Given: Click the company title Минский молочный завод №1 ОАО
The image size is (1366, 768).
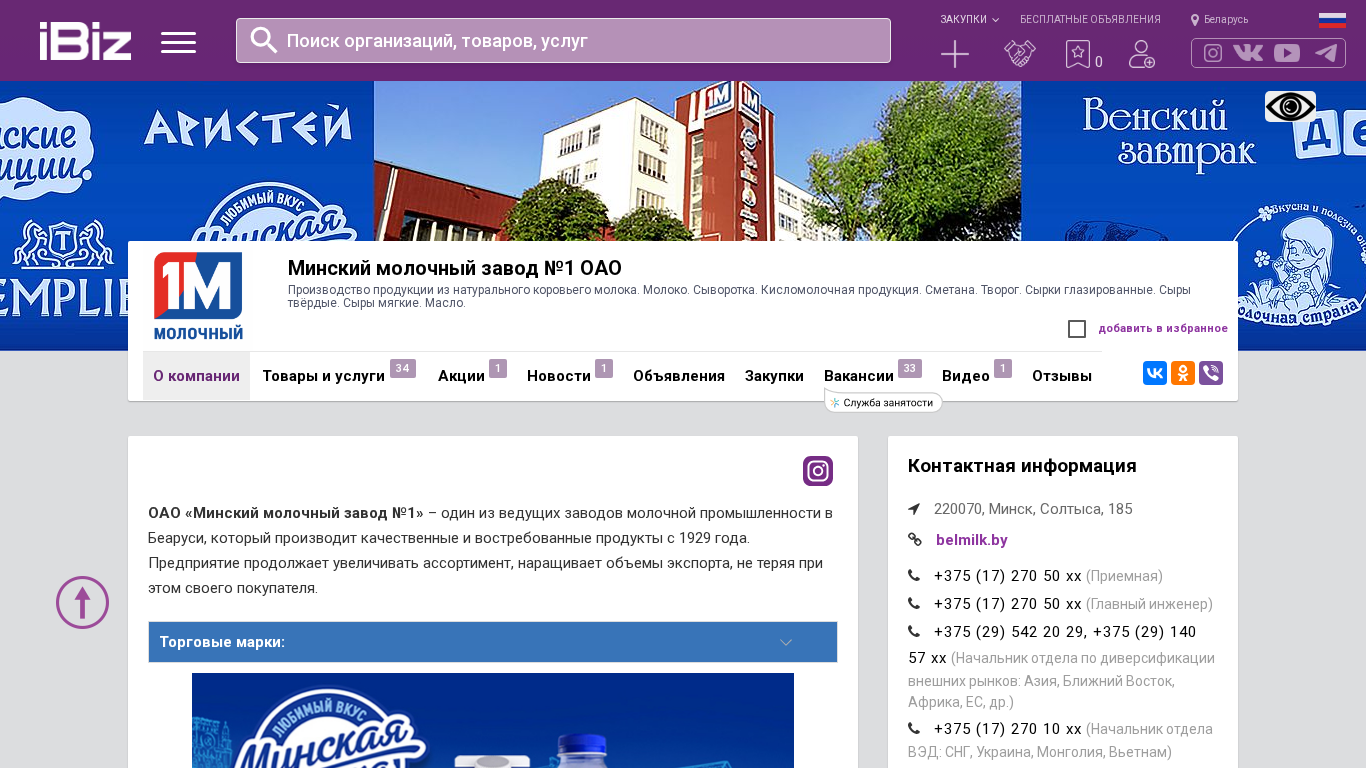Looking at the screenshot, I should [455, 268].
